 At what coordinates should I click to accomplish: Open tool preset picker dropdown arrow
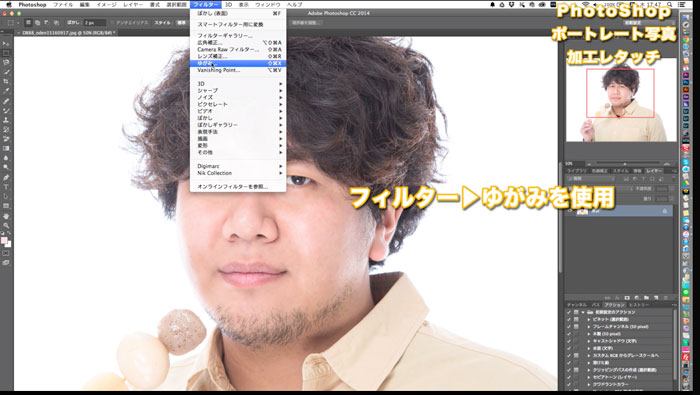17,22
